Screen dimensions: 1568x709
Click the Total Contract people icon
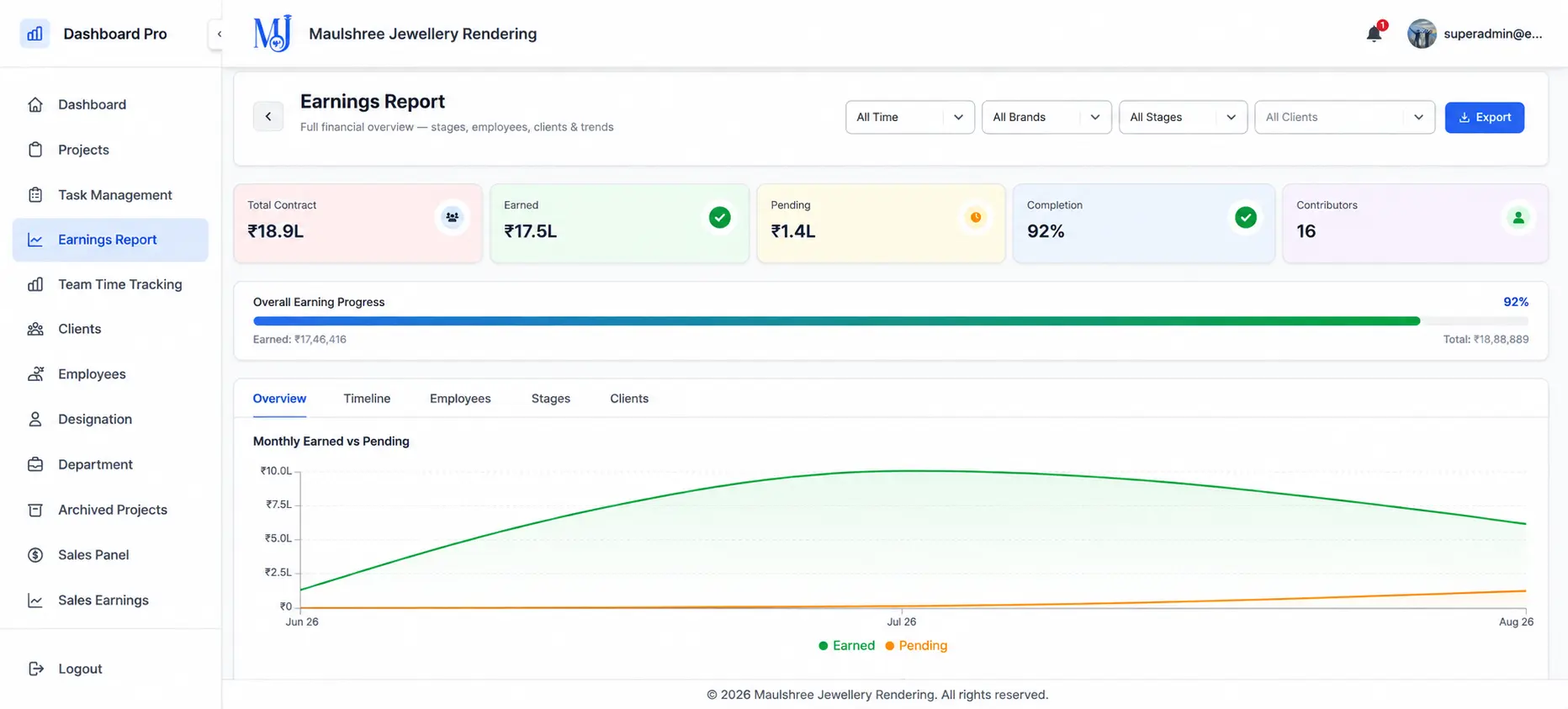pyautogui.click(x=452, y=217)
